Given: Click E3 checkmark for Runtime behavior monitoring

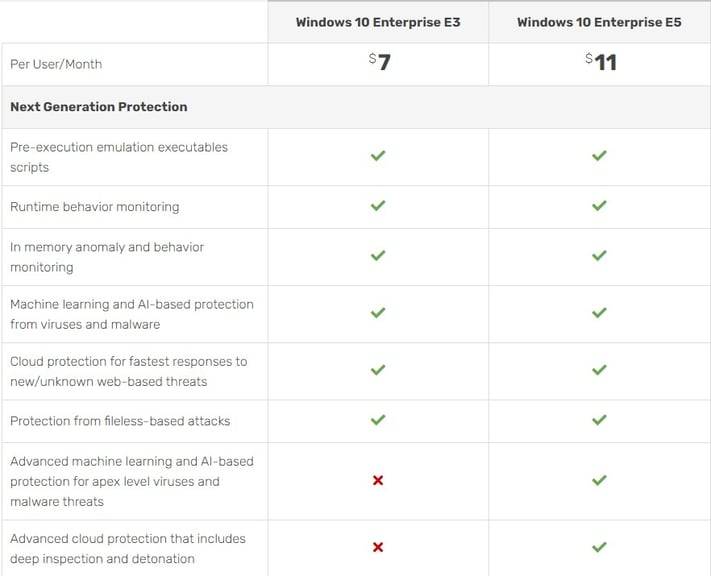Looking at the screenshot, I should coord(378,206).
